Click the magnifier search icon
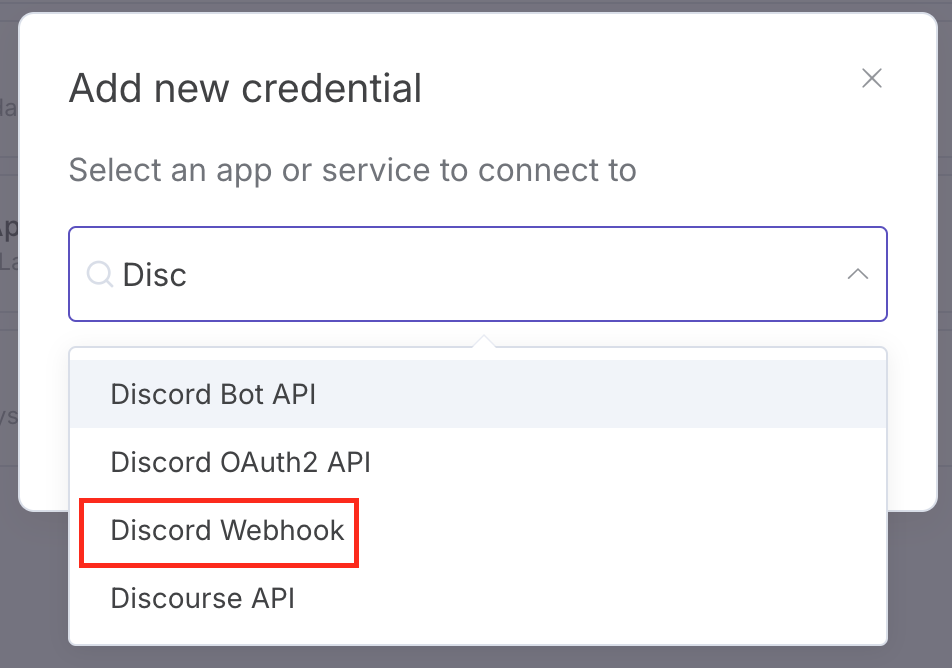Image resolution: width=952 pixels, height=668 pixels. click(x=99, y=274)
